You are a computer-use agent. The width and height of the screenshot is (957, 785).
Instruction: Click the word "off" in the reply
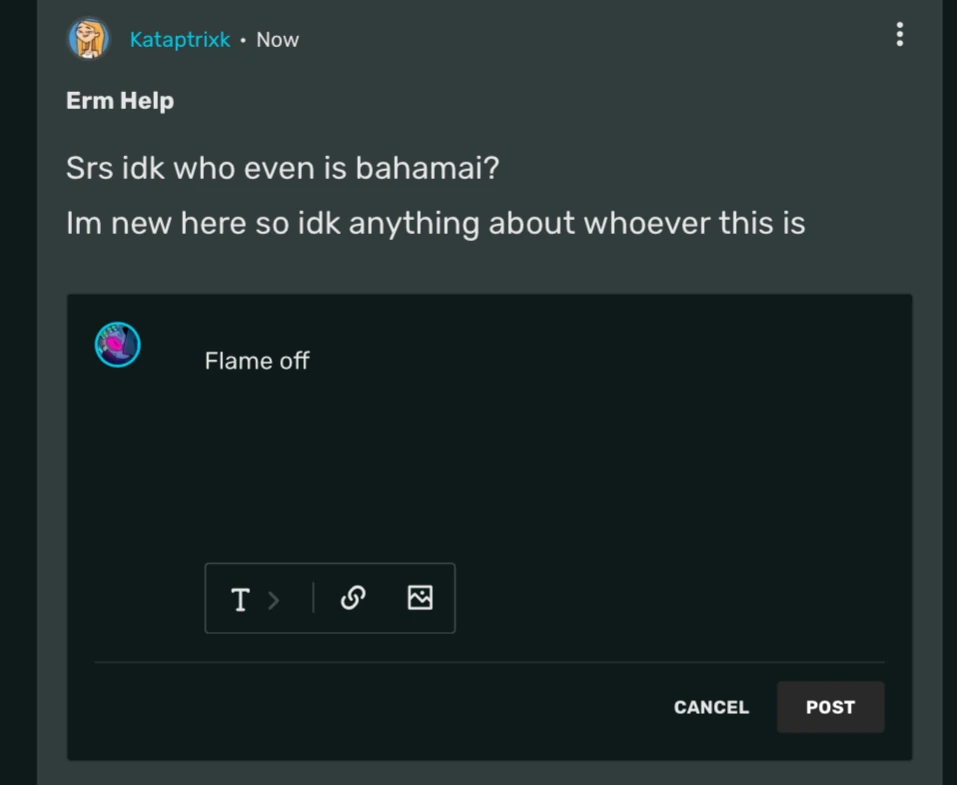coord(294,361)
